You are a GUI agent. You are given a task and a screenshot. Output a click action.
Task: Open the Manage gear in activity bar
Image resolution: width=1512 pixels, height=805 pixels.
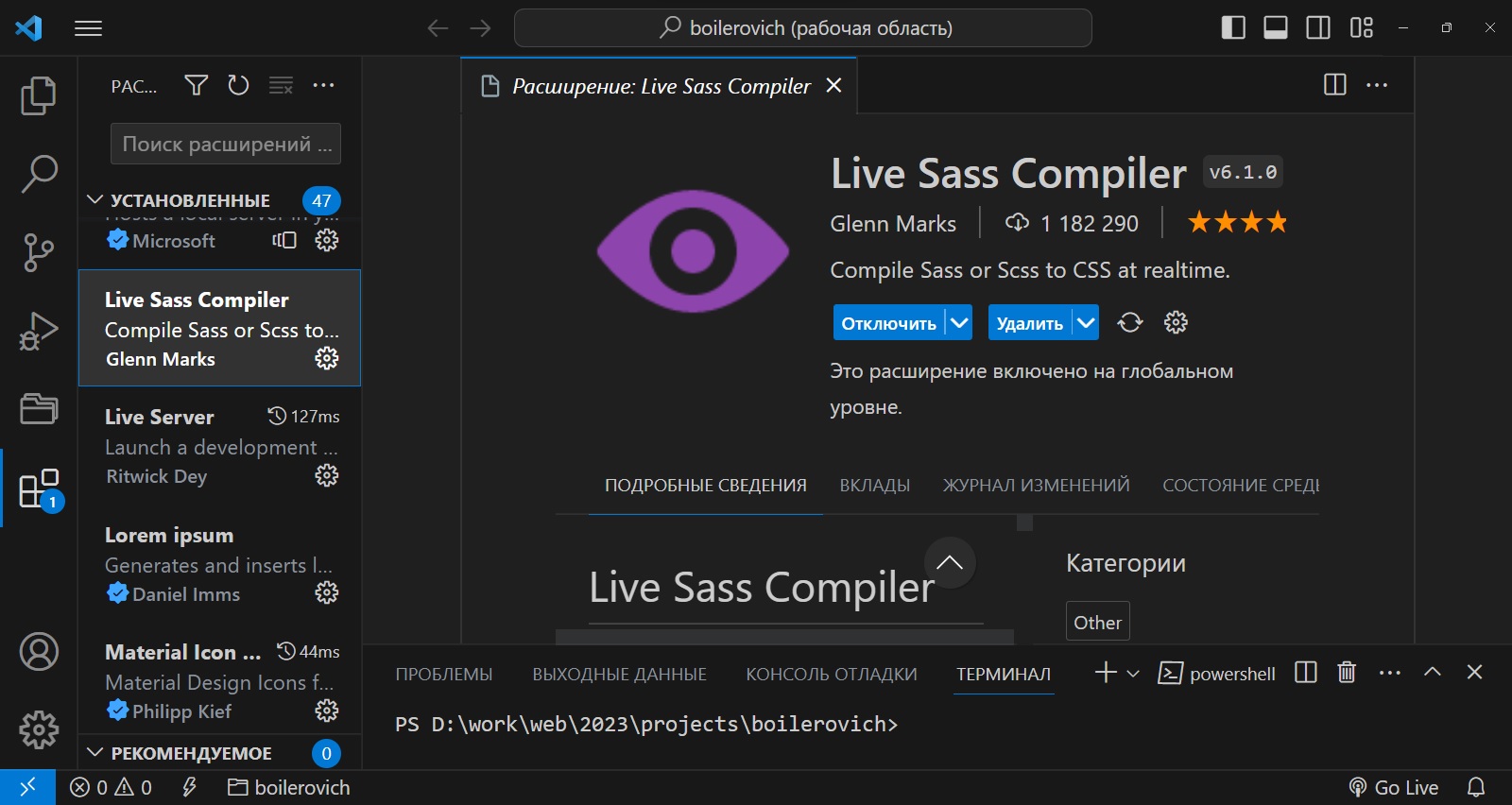coord(39,729)
